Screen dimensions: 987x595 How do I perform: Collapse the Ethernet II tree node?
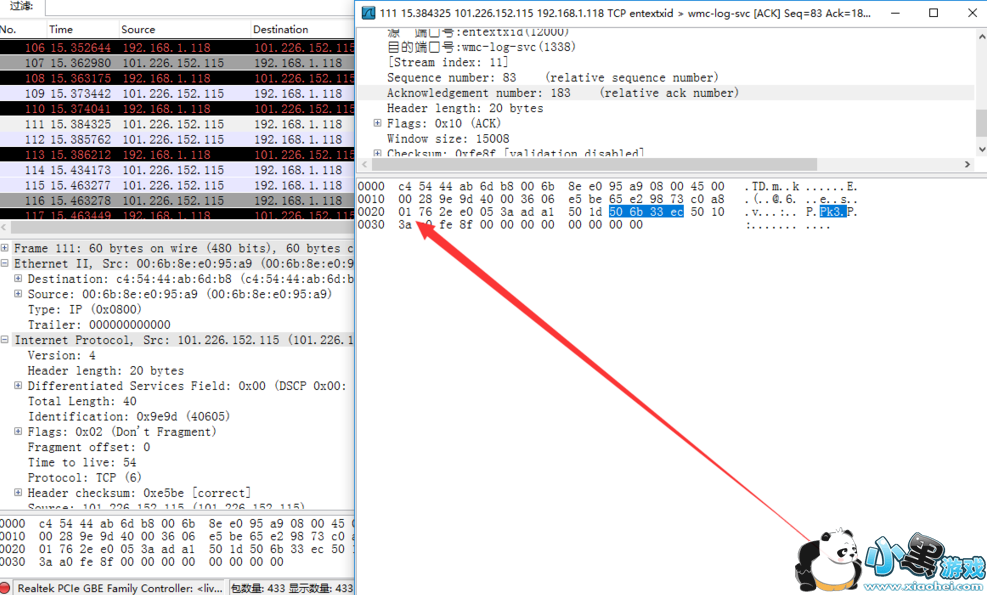pos(5,263)
